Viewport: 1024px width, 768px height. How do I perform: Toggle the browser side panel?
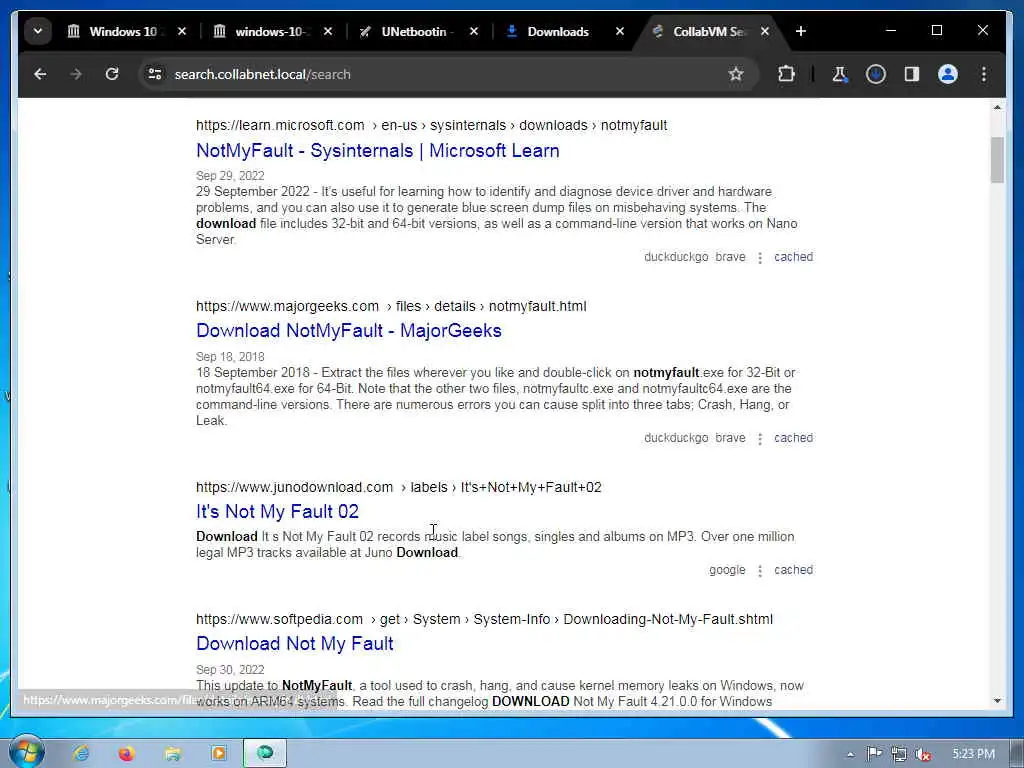coord(912,74)
